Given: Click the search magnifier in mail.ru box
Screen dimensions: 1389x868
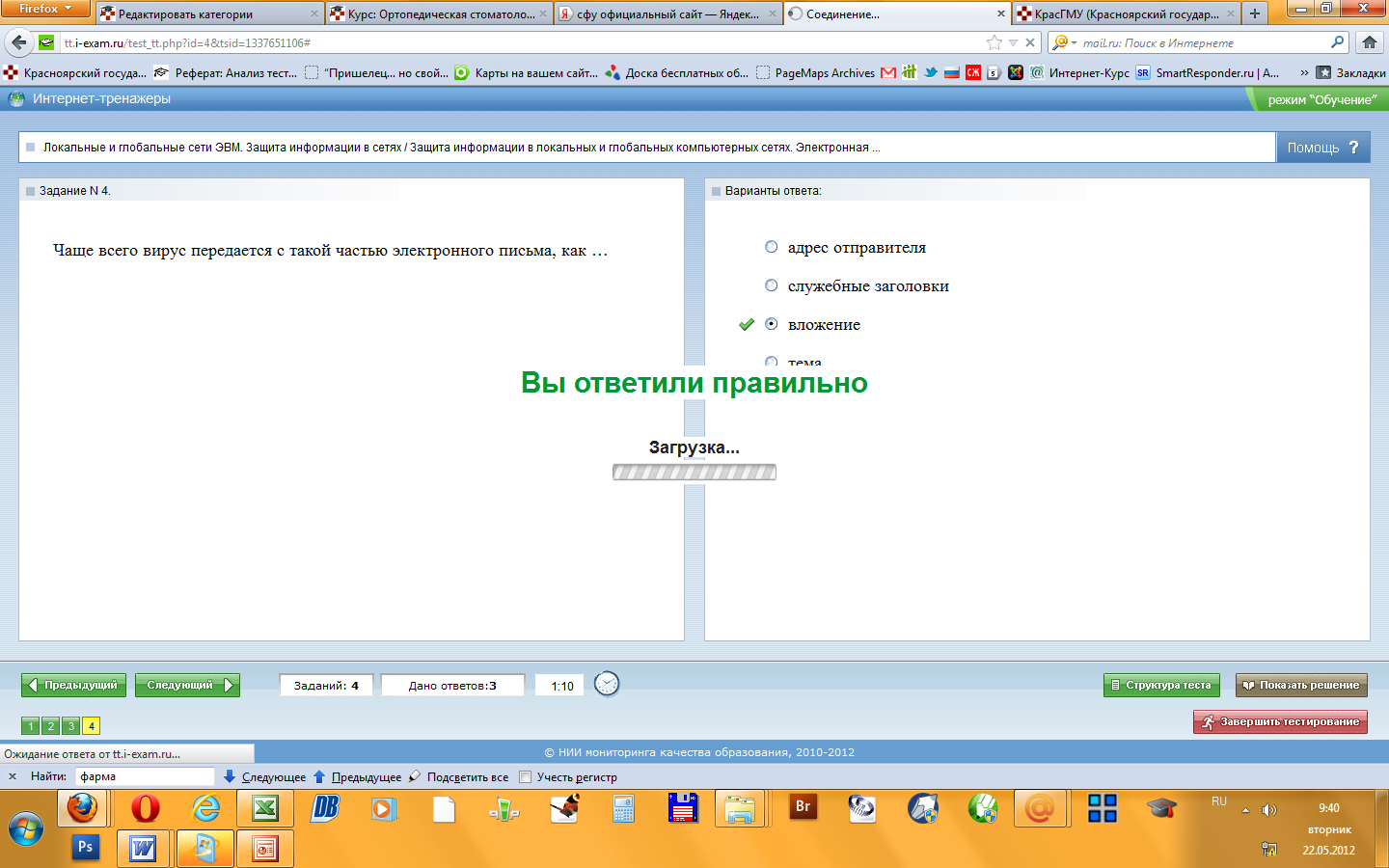Looking at the screenshot, I should (x=1337, y=42).
